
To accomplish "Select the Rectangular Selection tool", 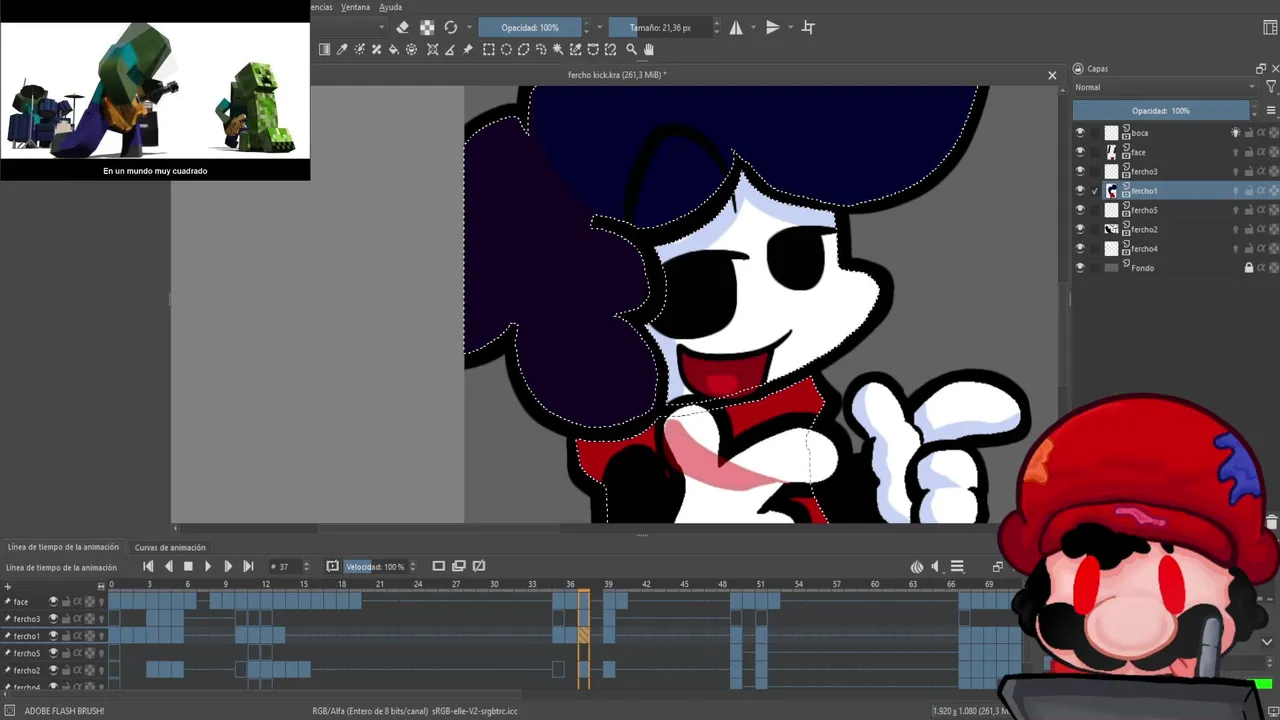I will coord(489,49).
